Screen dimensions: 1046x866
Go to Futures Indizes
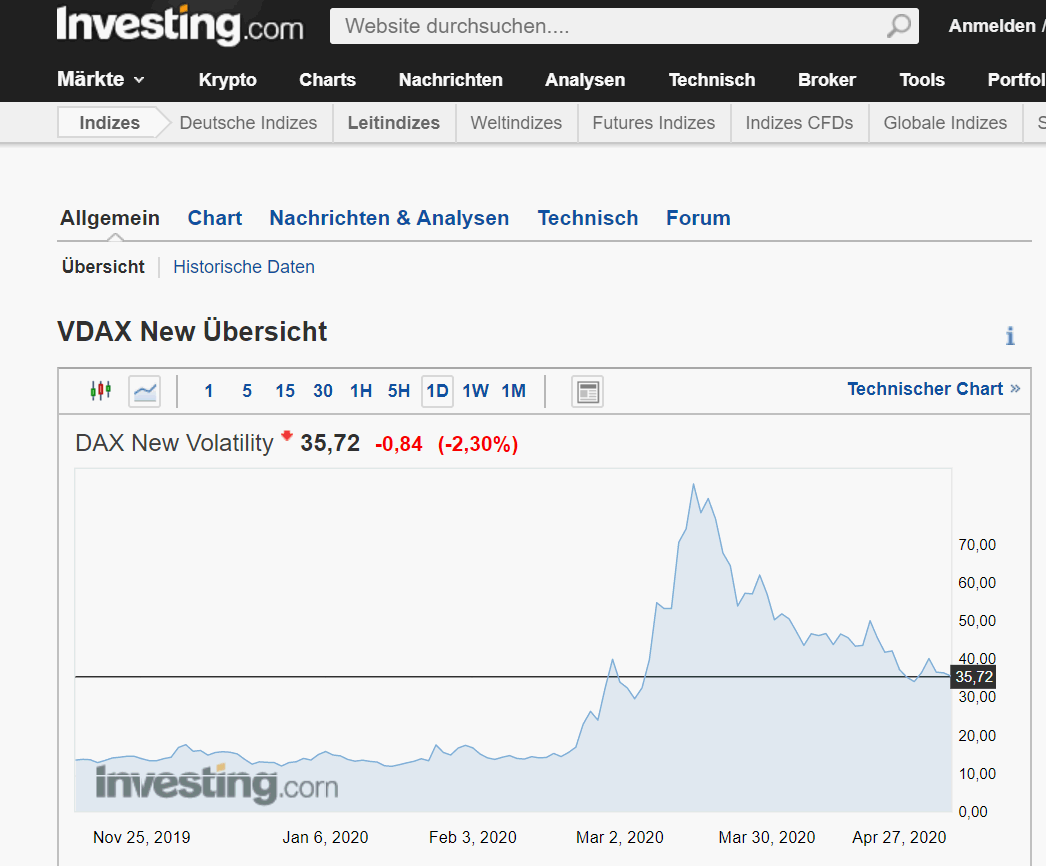click(654, 123)
